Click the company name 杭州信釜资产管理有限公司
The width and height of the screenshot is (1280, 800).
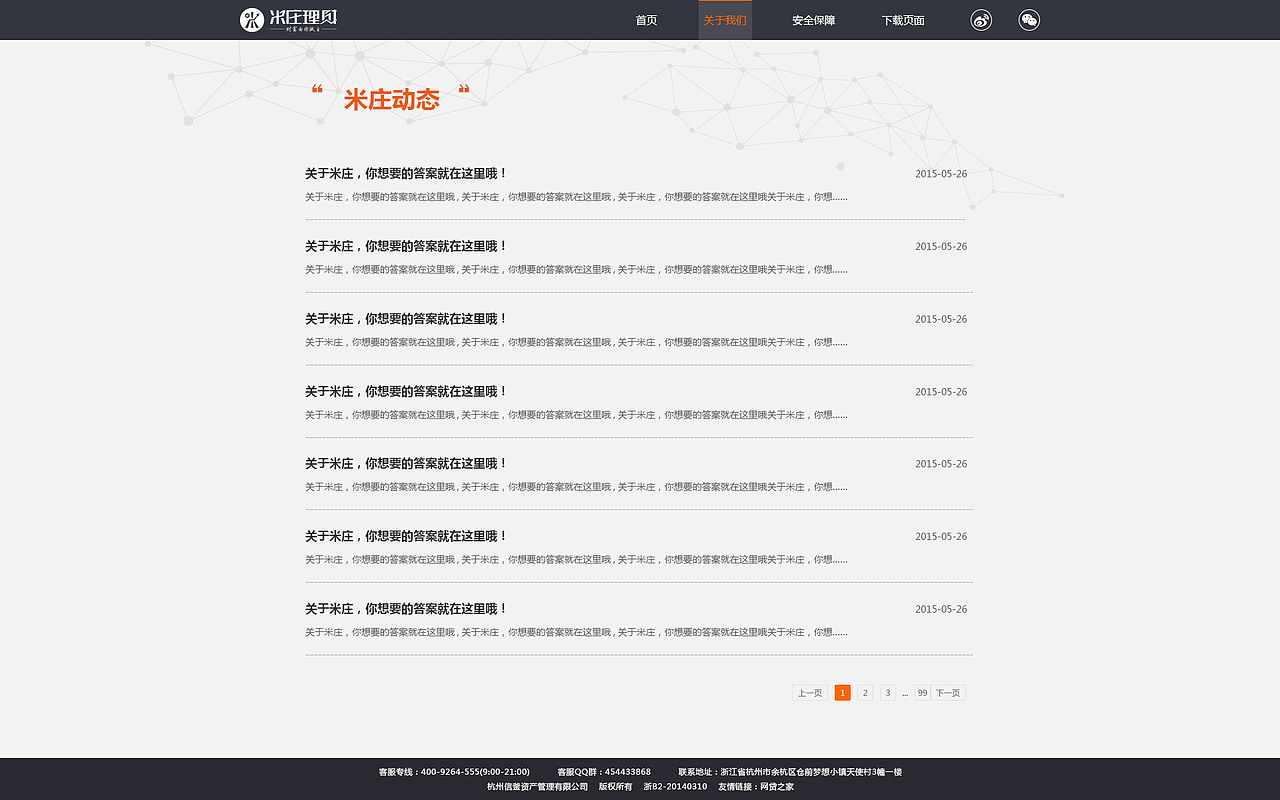click(x=537, y=787)
